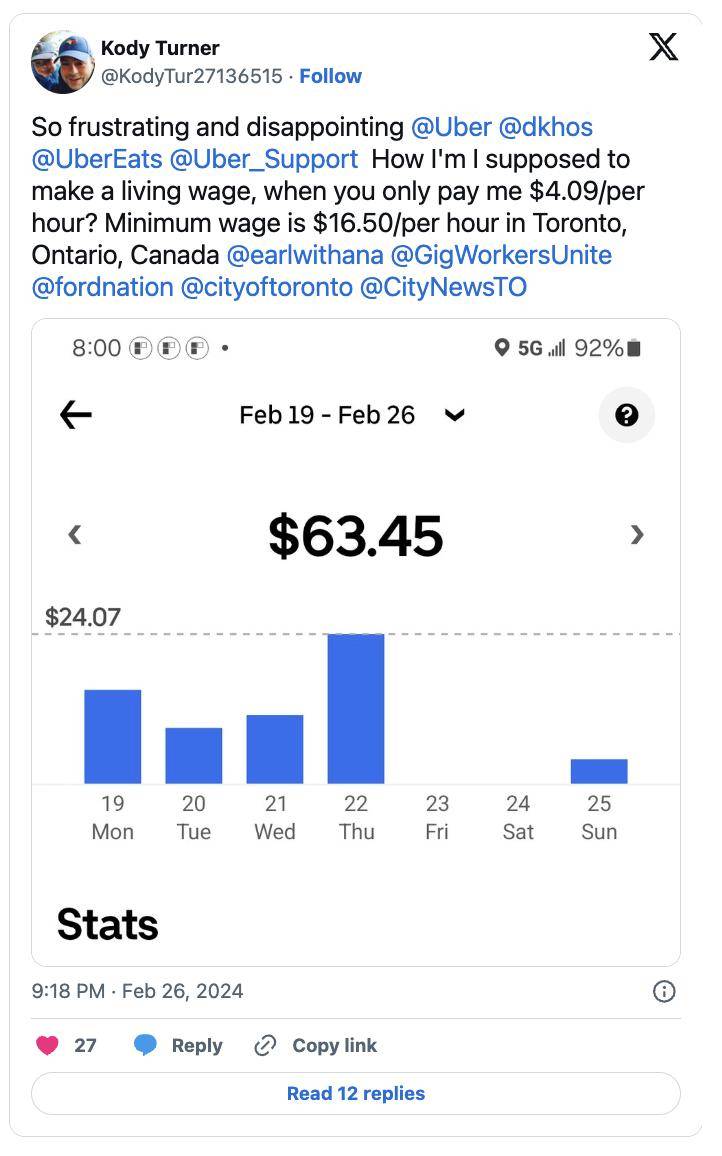Click the X logo icon

click(663, 47)
